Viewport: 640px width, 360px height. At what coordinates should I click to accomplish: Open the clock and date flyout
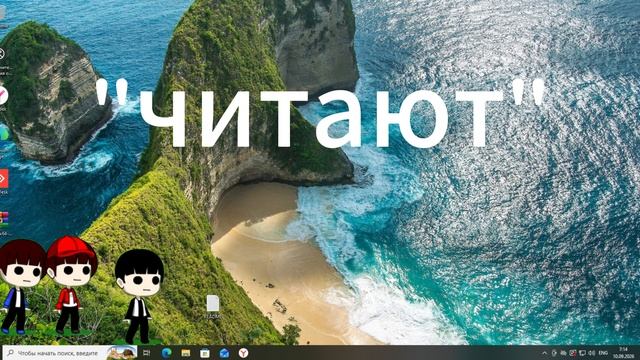[624, 353]
